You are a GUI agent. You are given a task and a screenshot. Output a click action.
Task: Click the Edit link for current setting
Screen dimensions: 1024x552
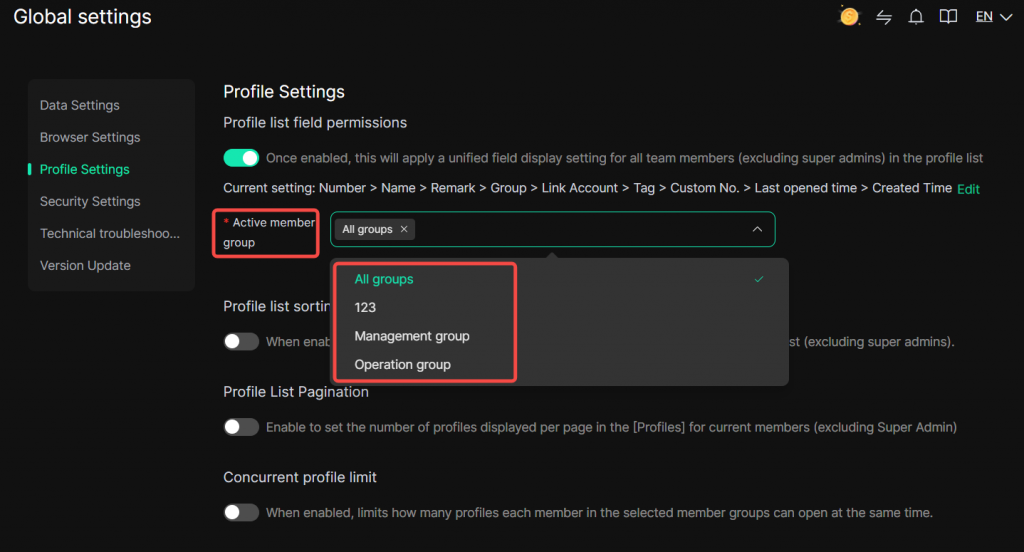click(968, 189)
